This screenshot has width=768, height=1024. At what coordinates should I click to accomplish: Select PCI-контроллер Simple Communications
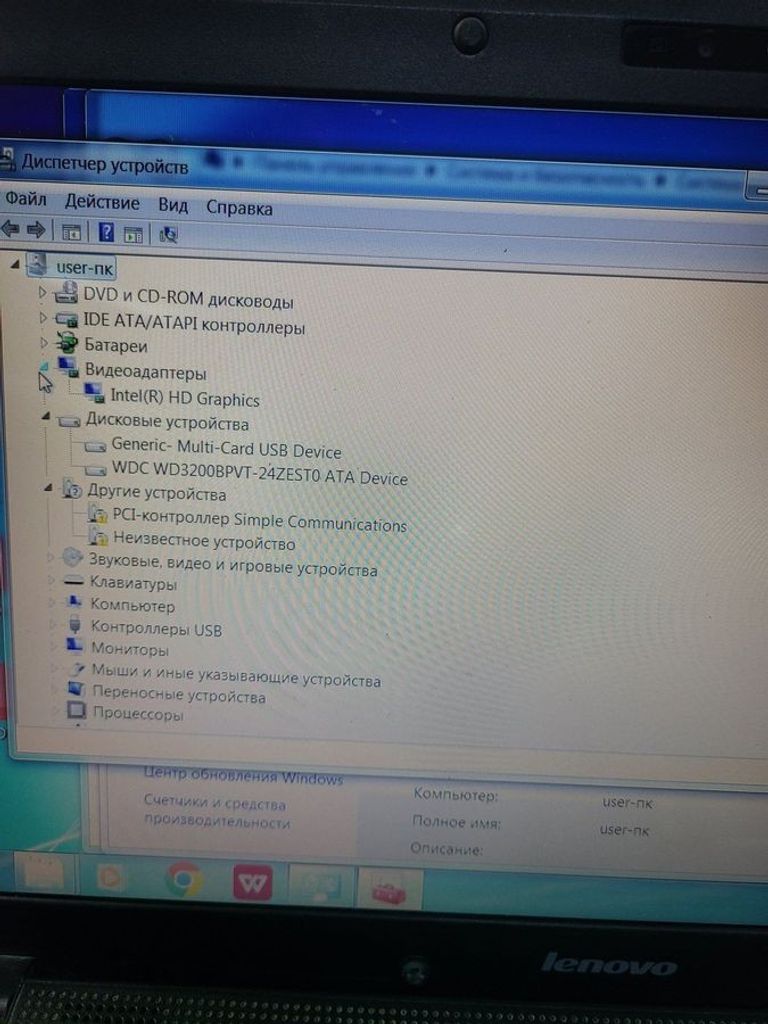(x=259, y=520)
